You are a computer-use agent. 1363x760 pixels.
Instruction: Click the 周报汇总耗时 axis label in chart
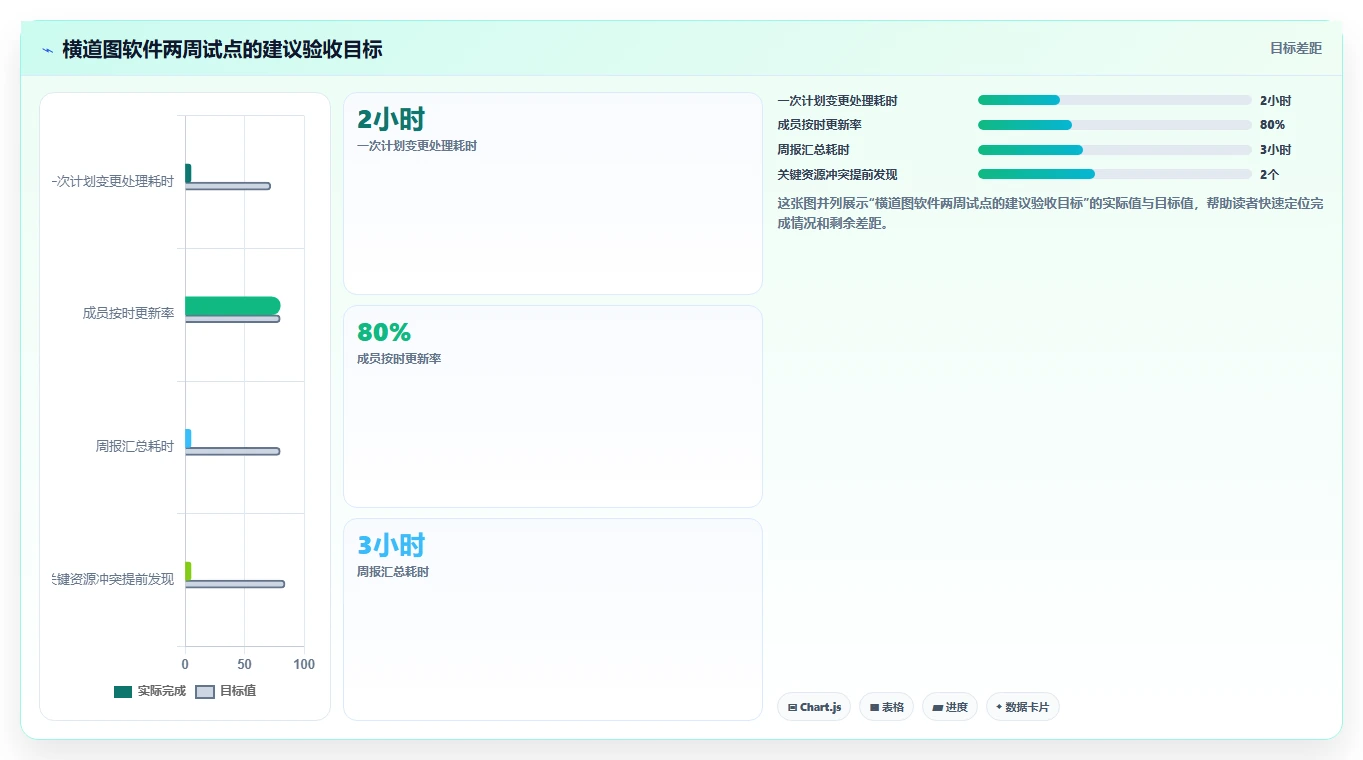click(x=135, y=446)
